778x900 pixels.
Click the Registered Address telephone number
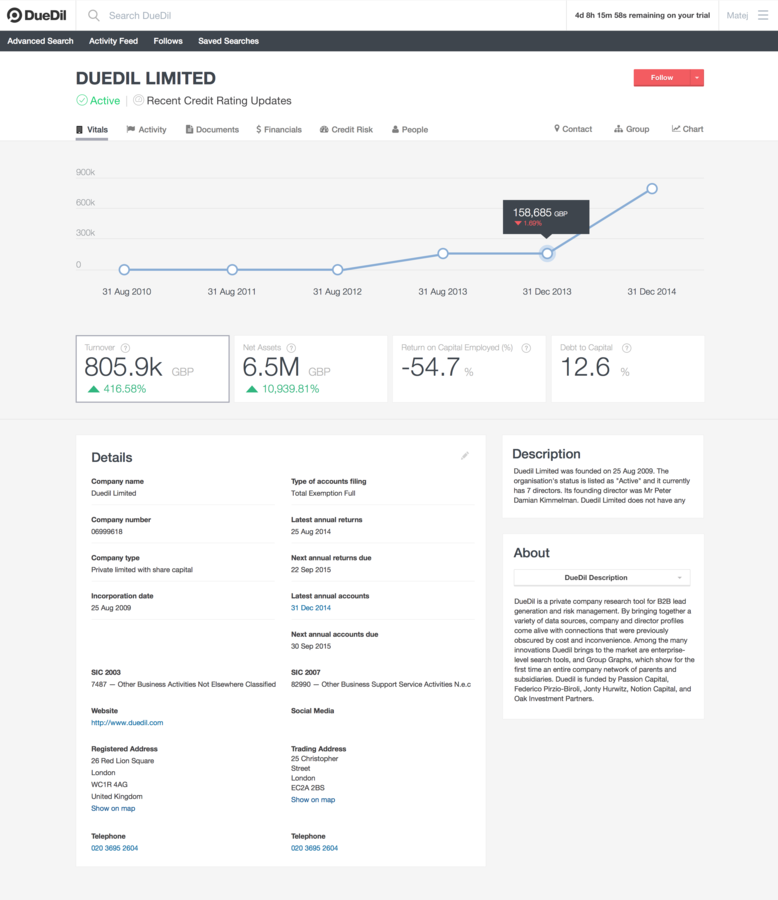(114, 848)
